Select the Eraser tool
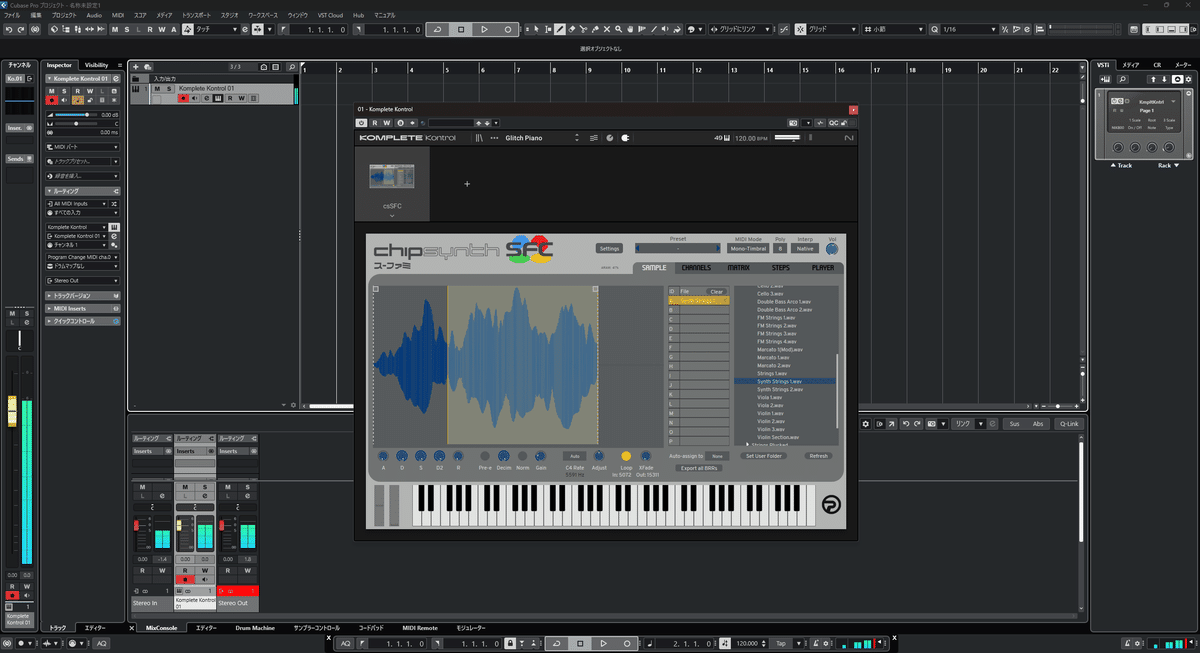The image size is (1200, 653). [x=573, y=29]
